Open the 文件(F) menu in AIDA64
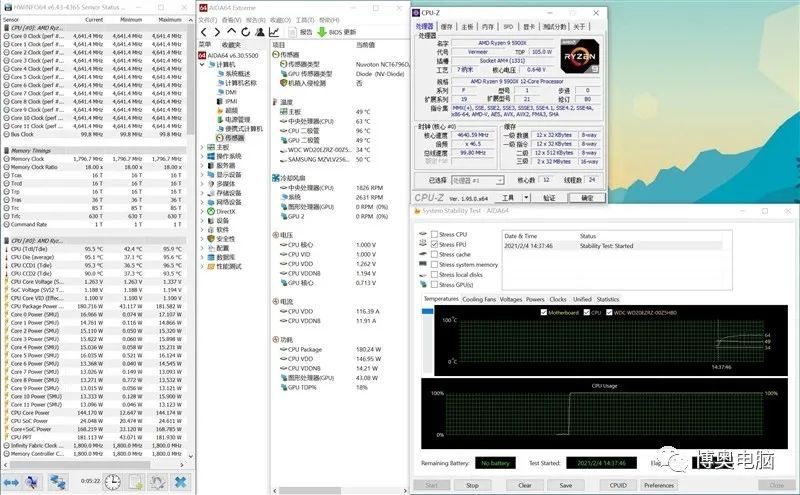This screenshot has width=800, height=495. click(x=207, y=20)
